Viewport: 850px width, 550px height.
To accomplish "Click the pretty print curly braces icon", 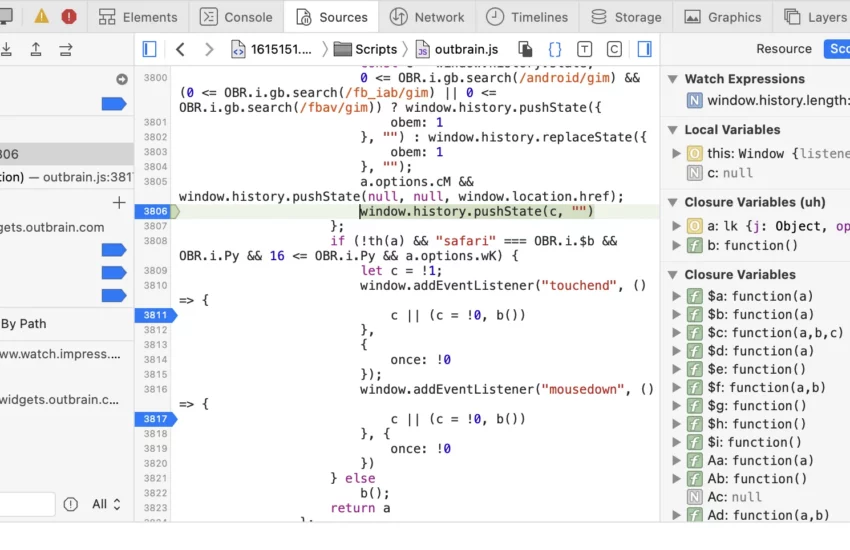I will coord(554,49).
